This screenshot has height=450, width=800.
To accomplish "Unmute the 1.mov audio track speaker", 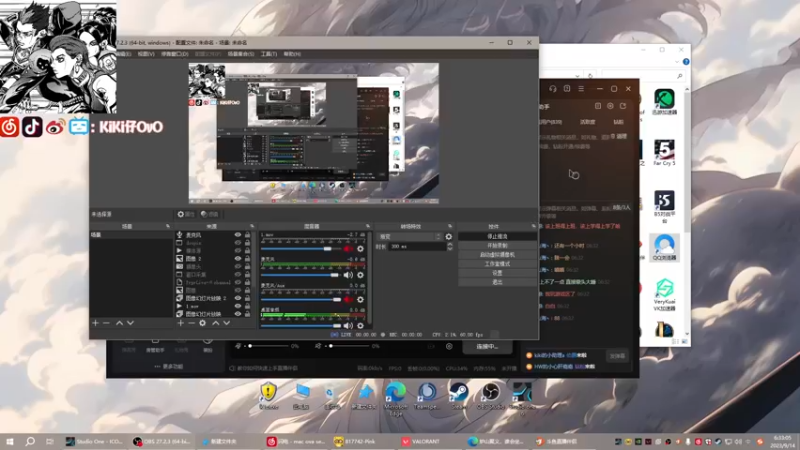I will point(348,249).
